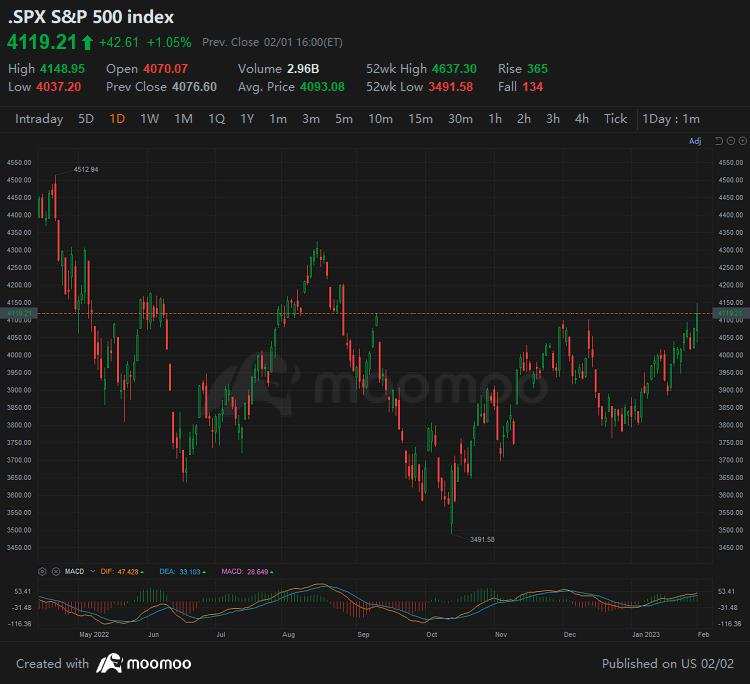Open the 1Day : 1m selector
750x684 pixels.
[671, 119]
